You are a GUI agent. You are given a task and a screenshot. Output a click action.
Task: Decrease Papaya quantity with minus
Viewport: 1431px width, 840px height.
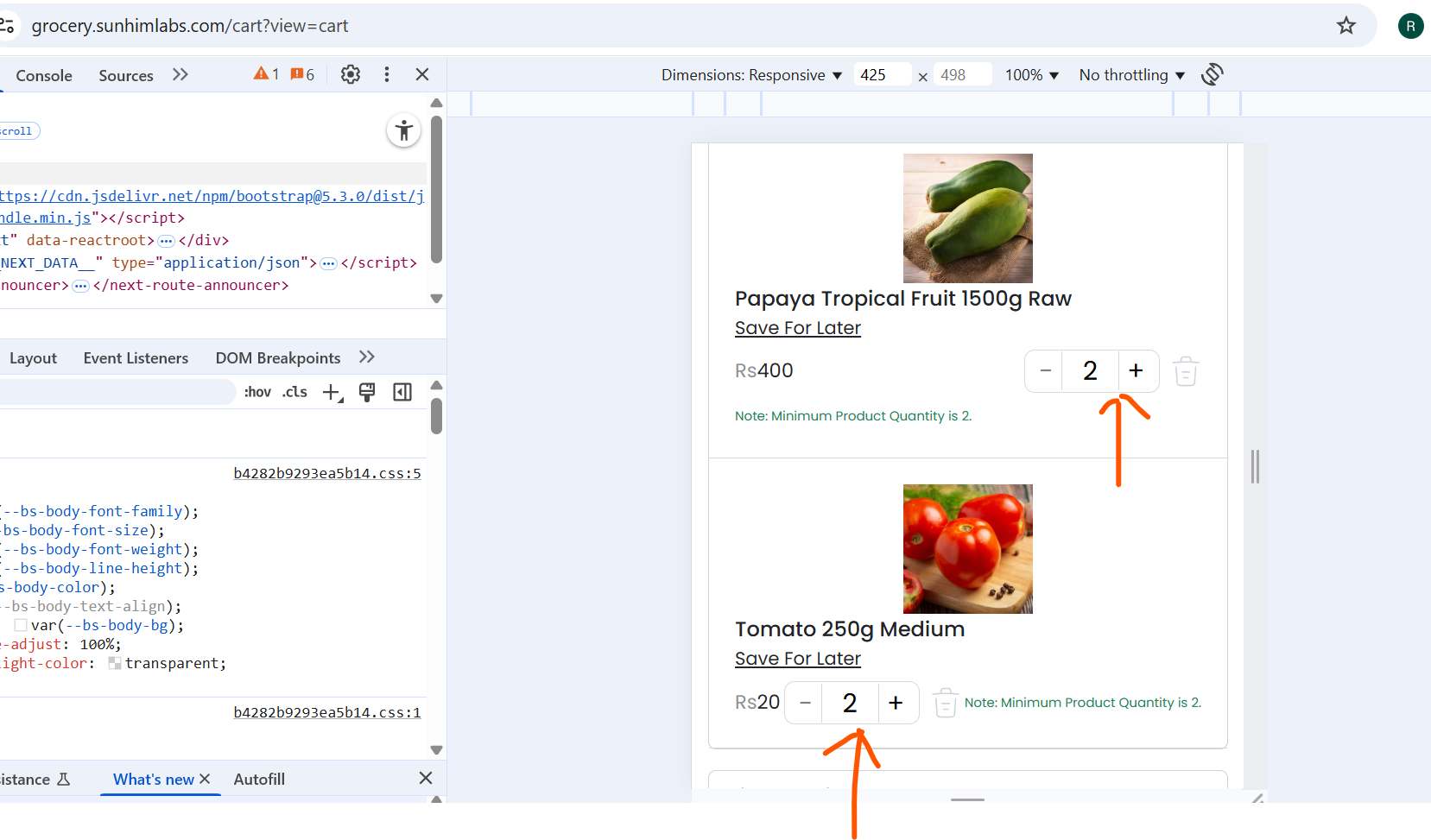[x=1045, y=371]
